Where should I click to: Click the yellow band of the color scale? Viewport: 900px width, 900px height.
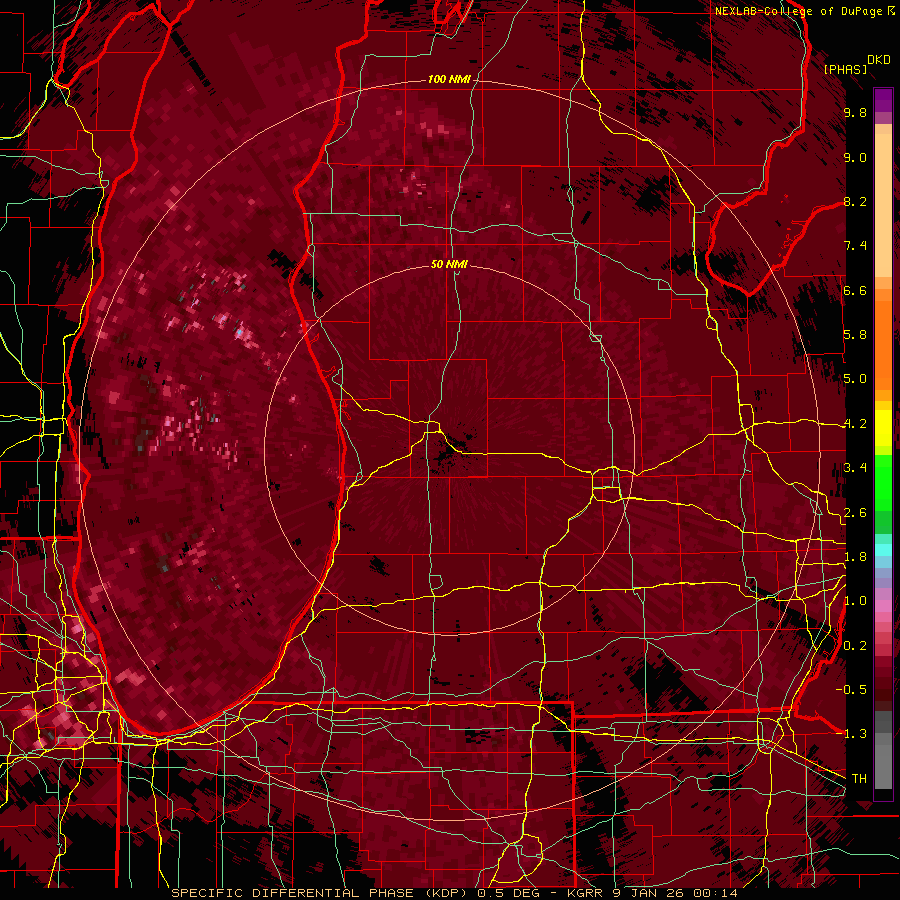[883, 428]
